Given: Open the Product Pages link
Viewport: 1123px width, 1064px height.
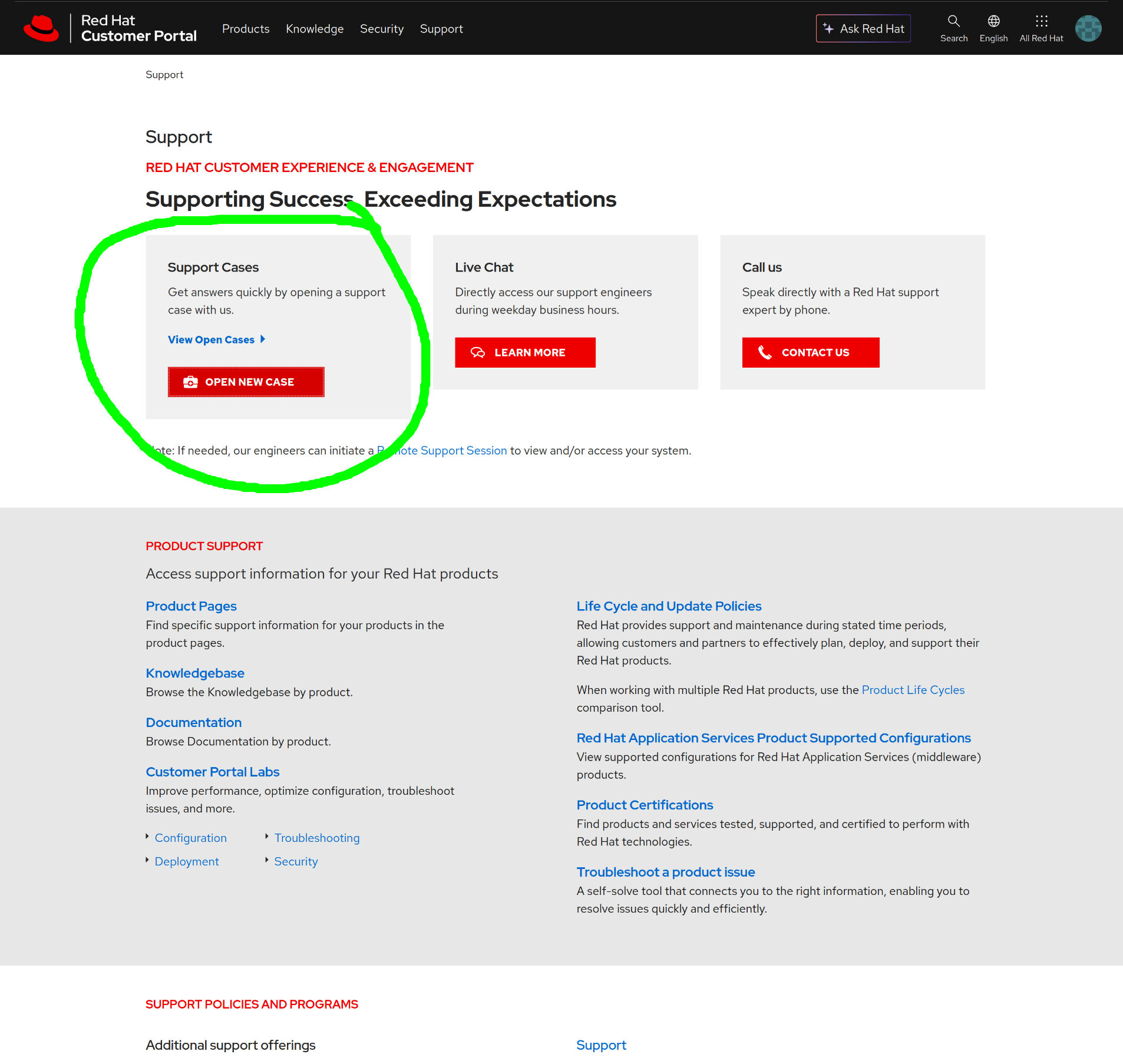Looking at the screenshot, I should point(191,606).
